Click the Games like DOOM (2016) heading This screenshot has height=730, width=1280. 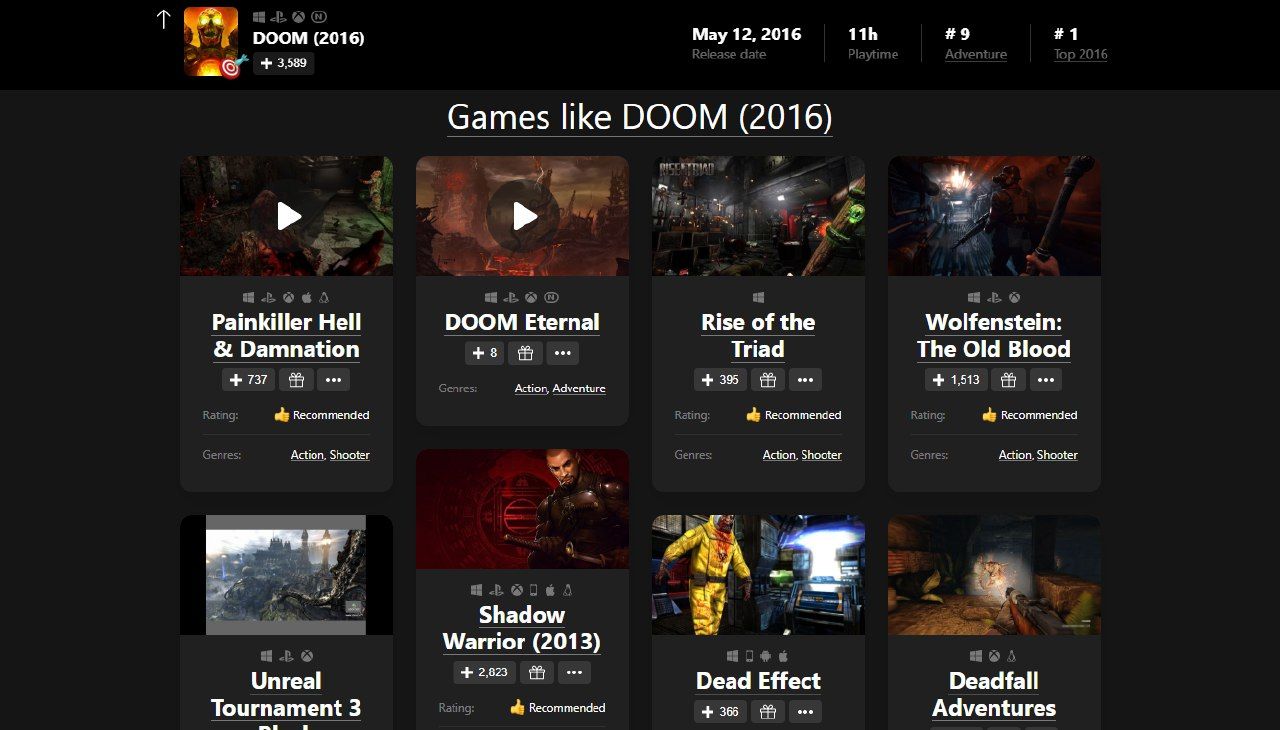pyautogui.click(x=640, y=117)
